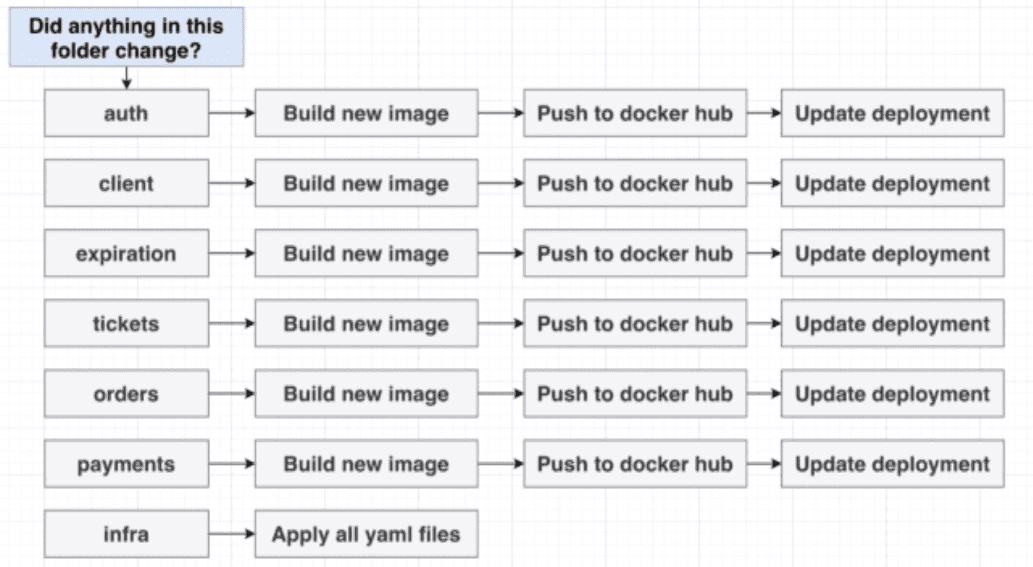Click "Build new image" in the tickets row
The image size is (1033, 567).
click(x=366, y=324)
